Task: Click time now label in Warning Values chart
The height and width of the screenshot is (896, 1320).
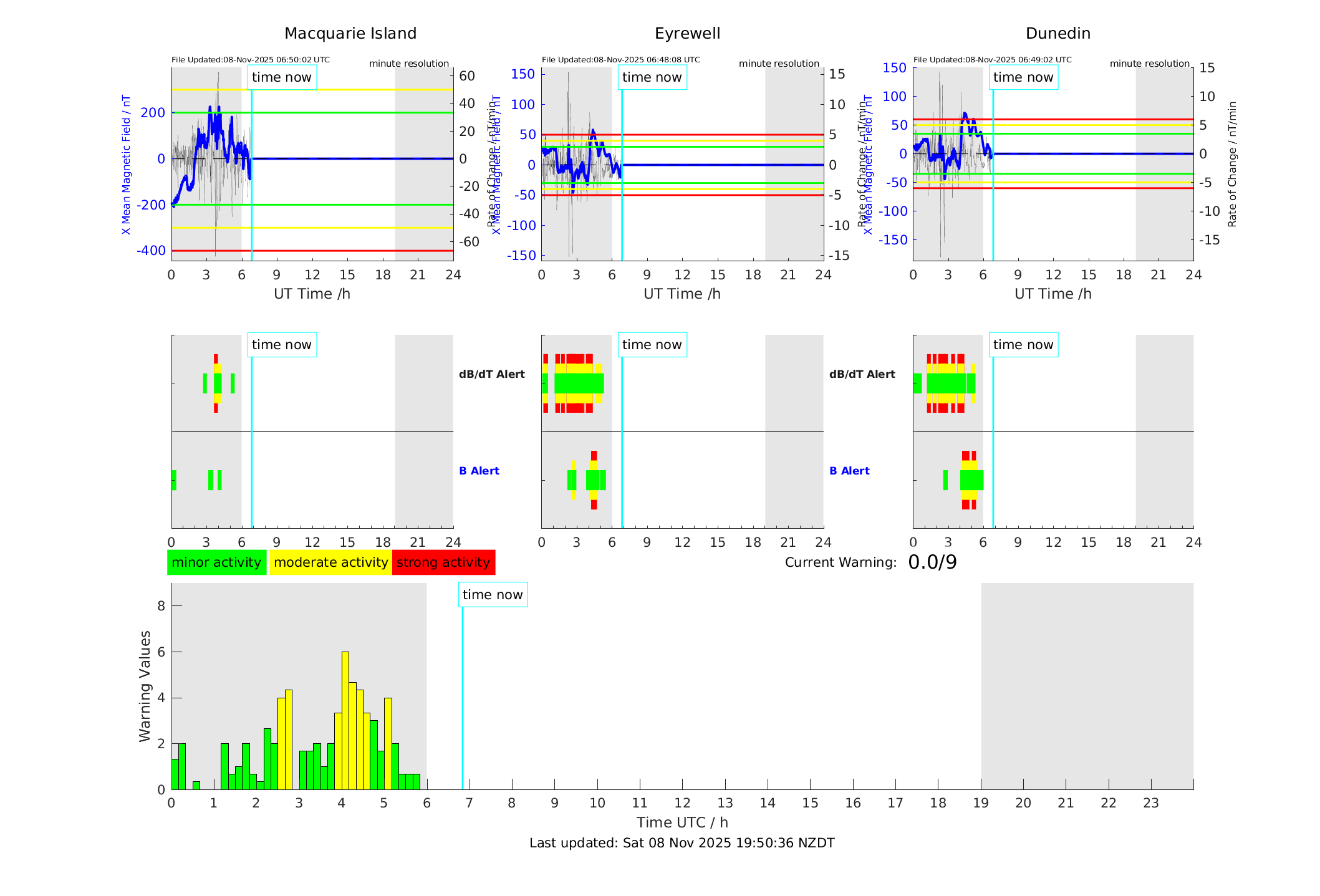Action: 493,595
